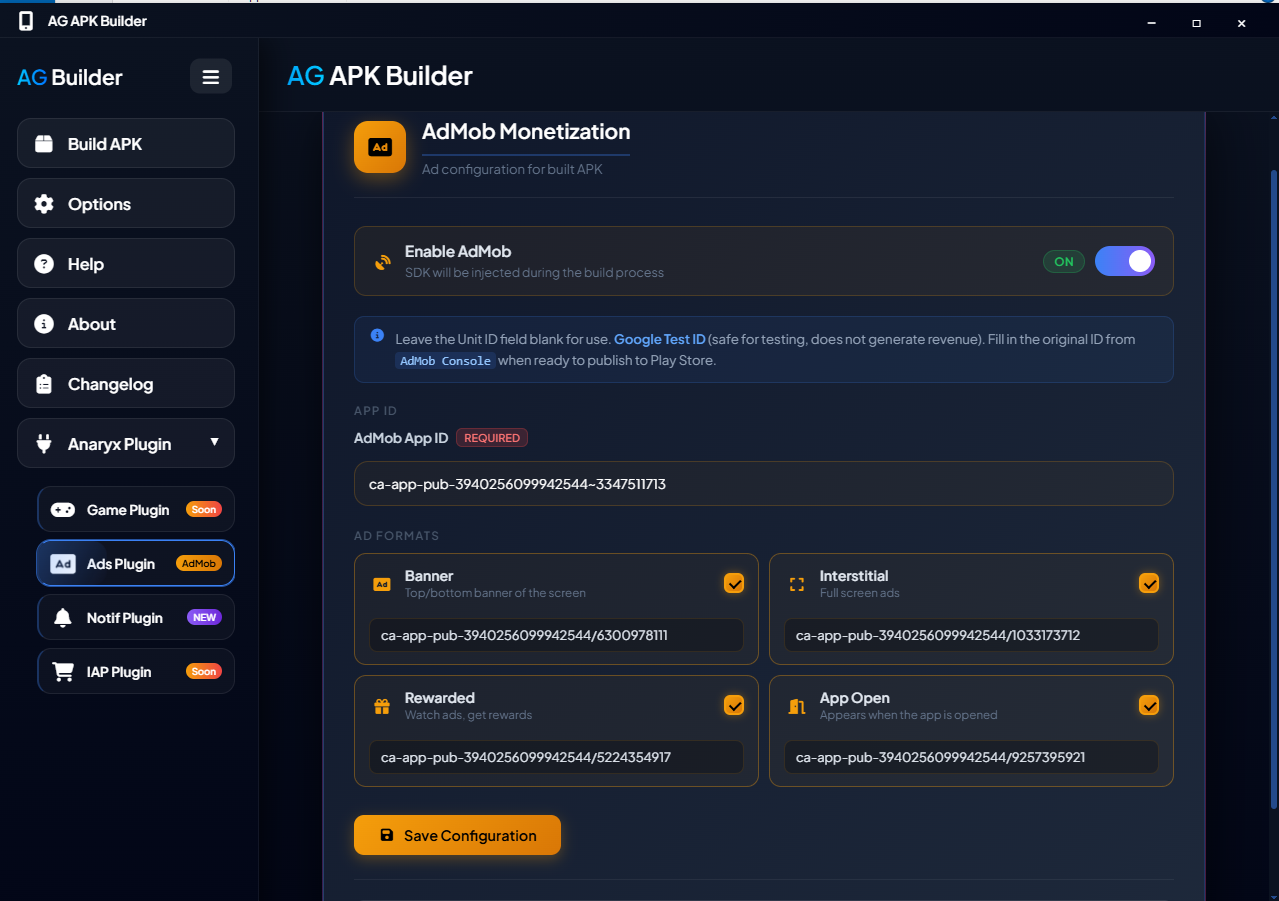
Task: Click the Help question mark icon
Action: point(44,264)
